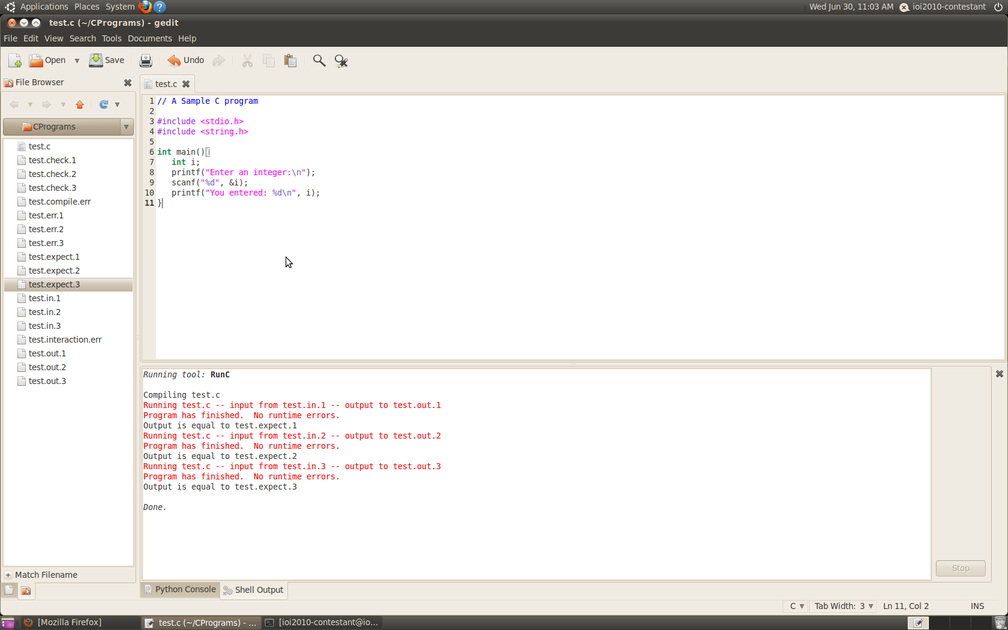Open the Help menu

tap(187, 39)
